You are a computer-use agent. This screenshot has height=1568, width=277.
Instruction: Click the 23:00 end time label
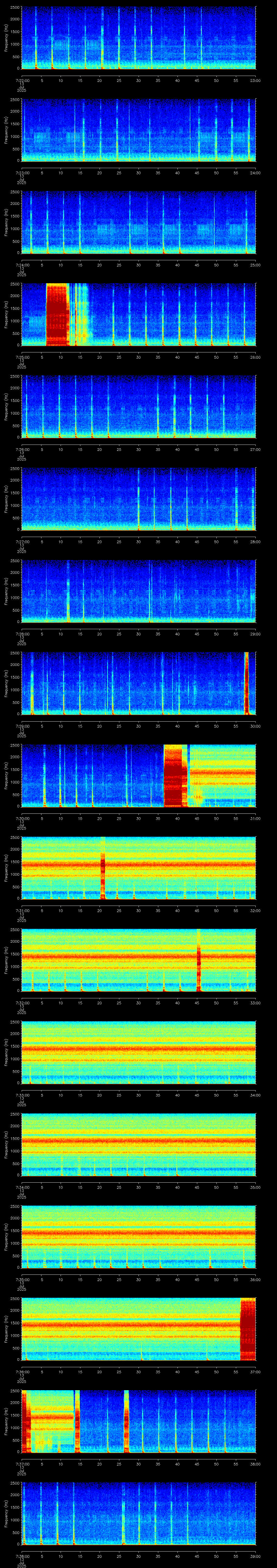[x=256, y=80]
